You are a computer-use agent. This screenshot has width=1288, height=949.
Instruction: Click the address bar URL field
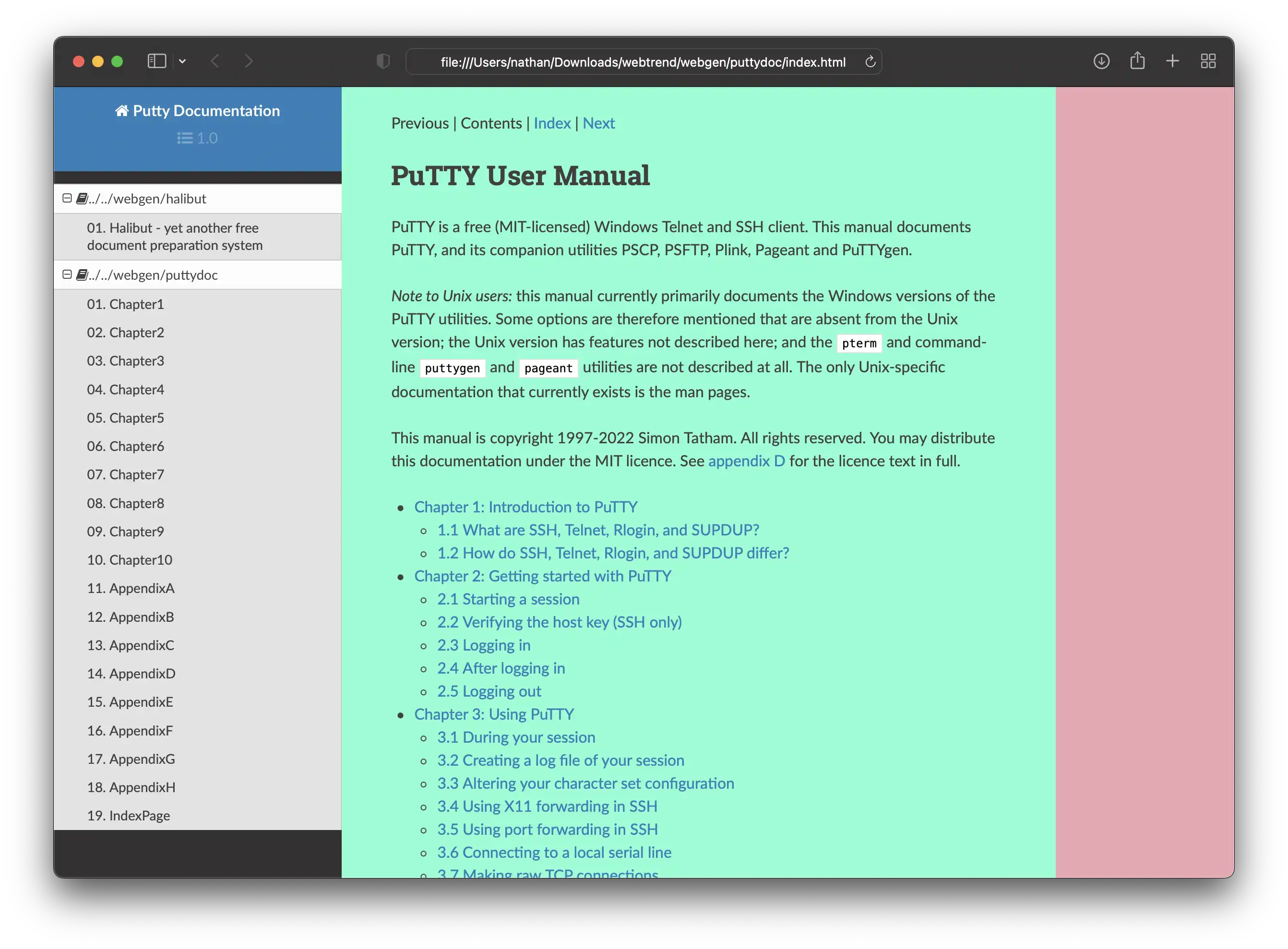tap(644, 62)
